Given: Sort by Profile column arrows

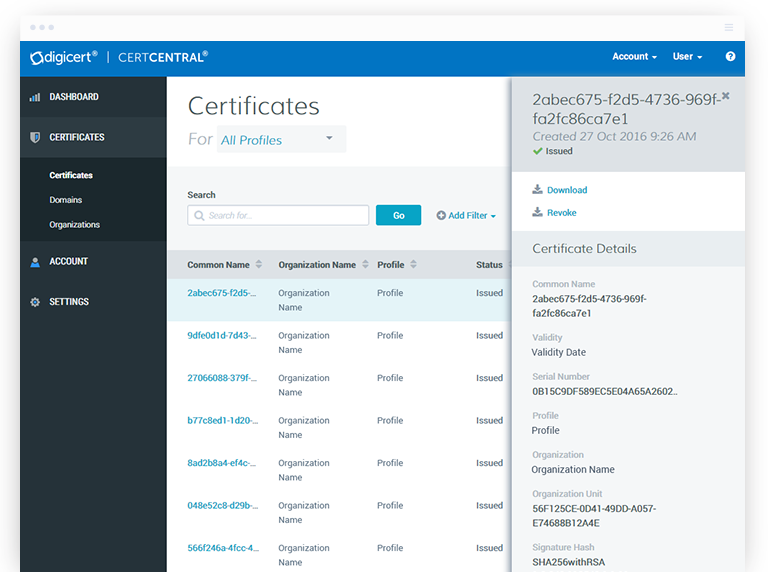Looking at the screenshot, I should pos(413,264).
